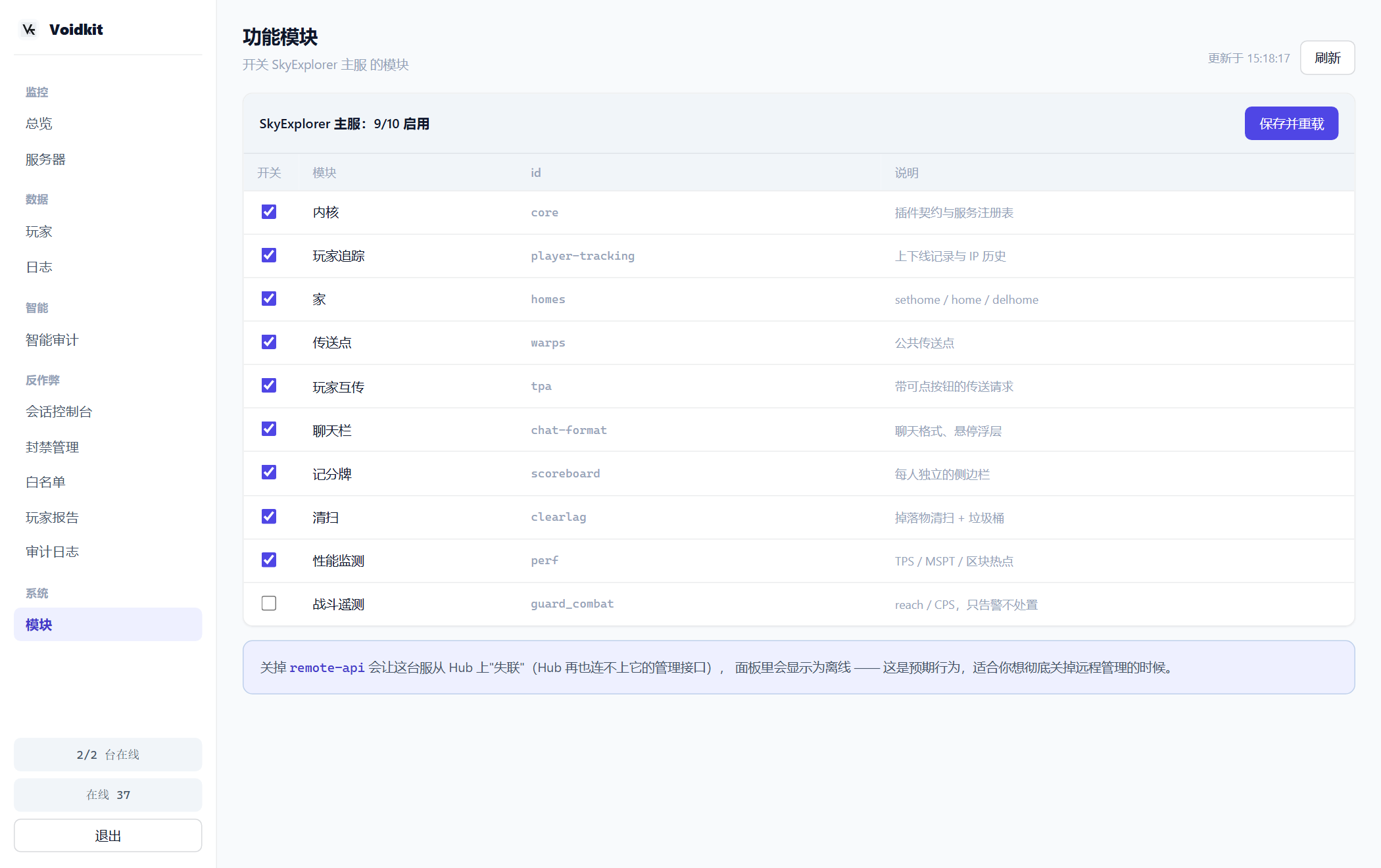Open the 总览 sidebar page
1381x868 pixels.
coord(108,124)
